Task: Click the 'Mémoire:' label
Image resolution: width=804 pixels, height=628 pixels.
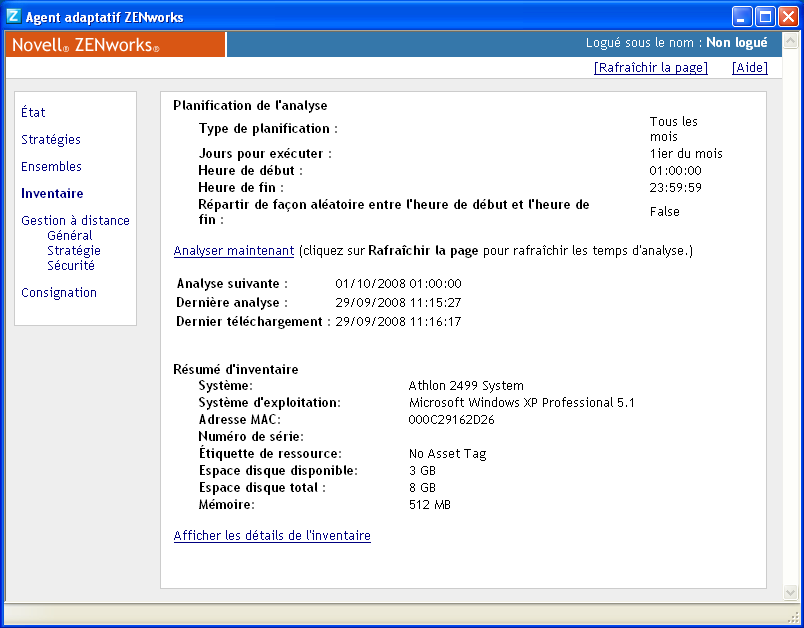Action: click(227, 504)
